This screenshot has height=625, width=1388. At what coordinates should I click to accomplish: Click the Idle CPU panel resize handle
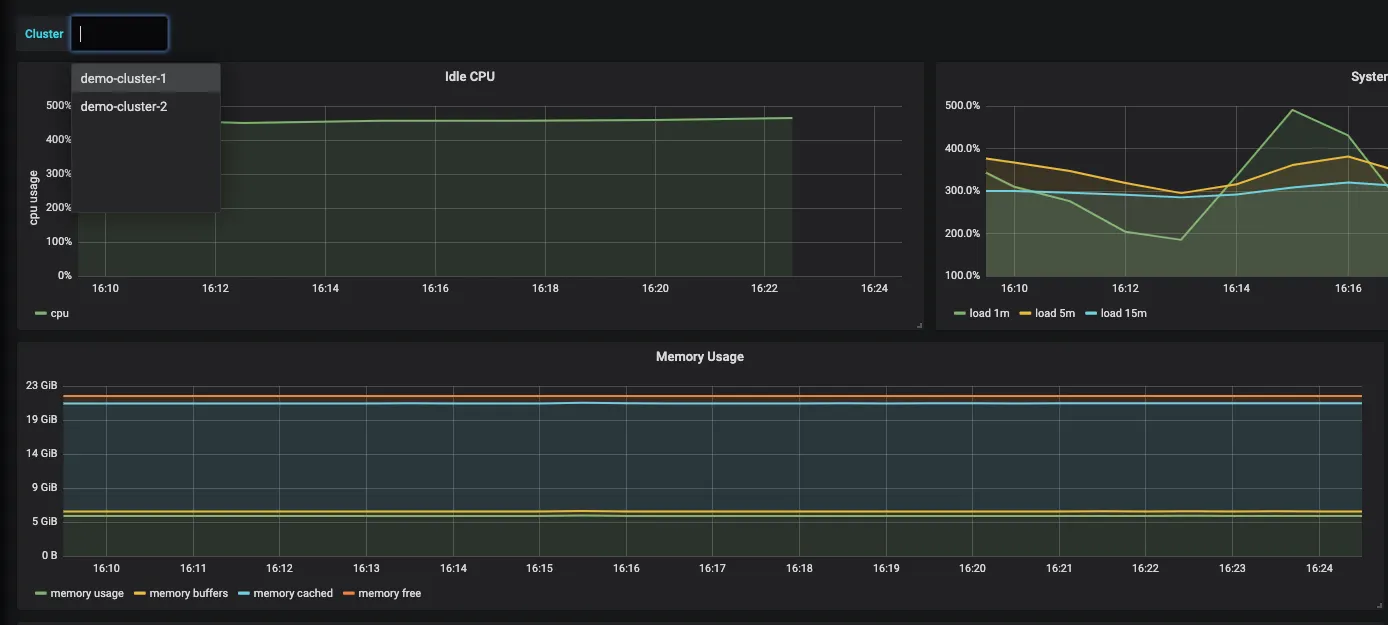[919, 325]
